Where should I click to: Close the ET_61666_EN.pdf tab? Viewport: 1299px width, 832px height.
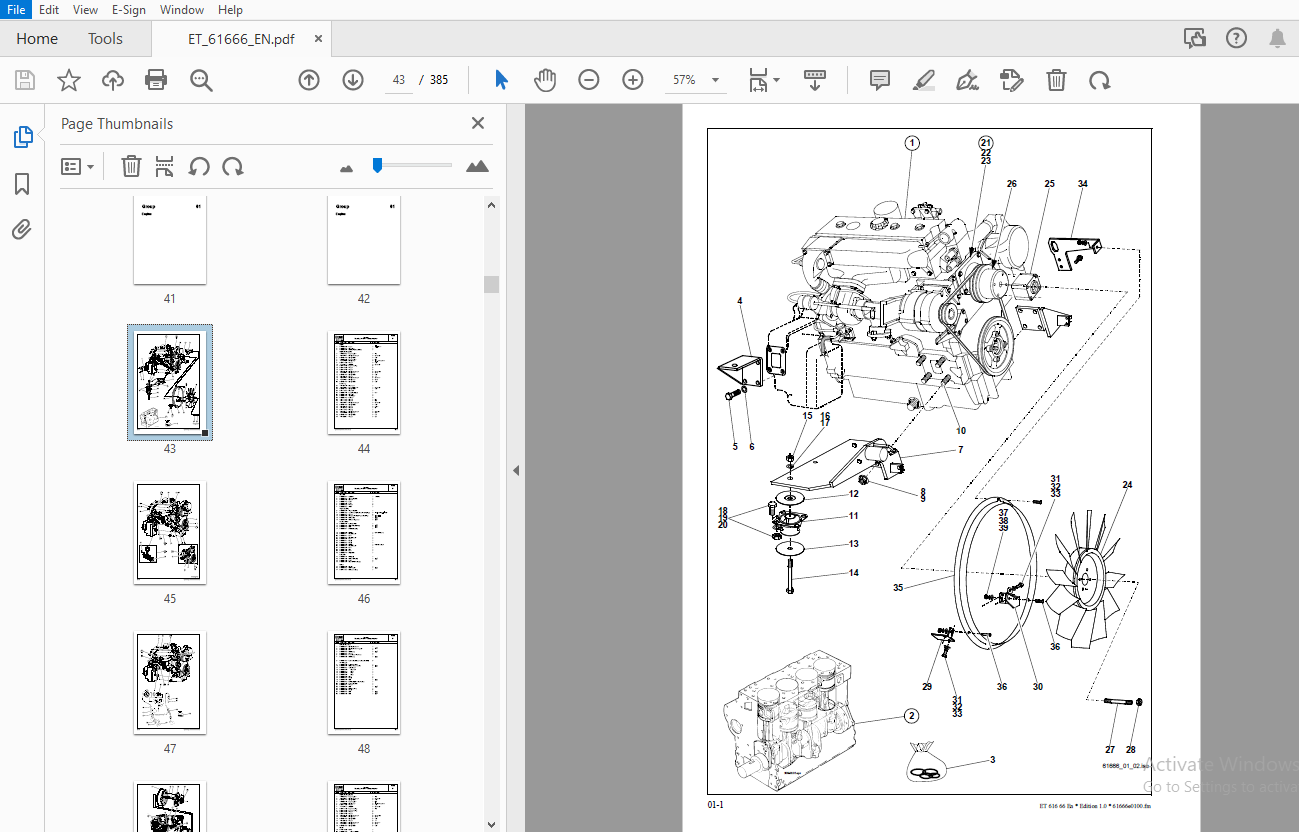coord(318,39)
